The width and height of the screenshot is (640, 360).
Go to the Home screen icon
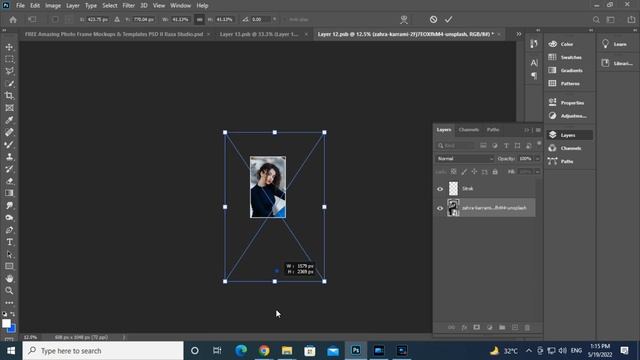pos(13,20)
